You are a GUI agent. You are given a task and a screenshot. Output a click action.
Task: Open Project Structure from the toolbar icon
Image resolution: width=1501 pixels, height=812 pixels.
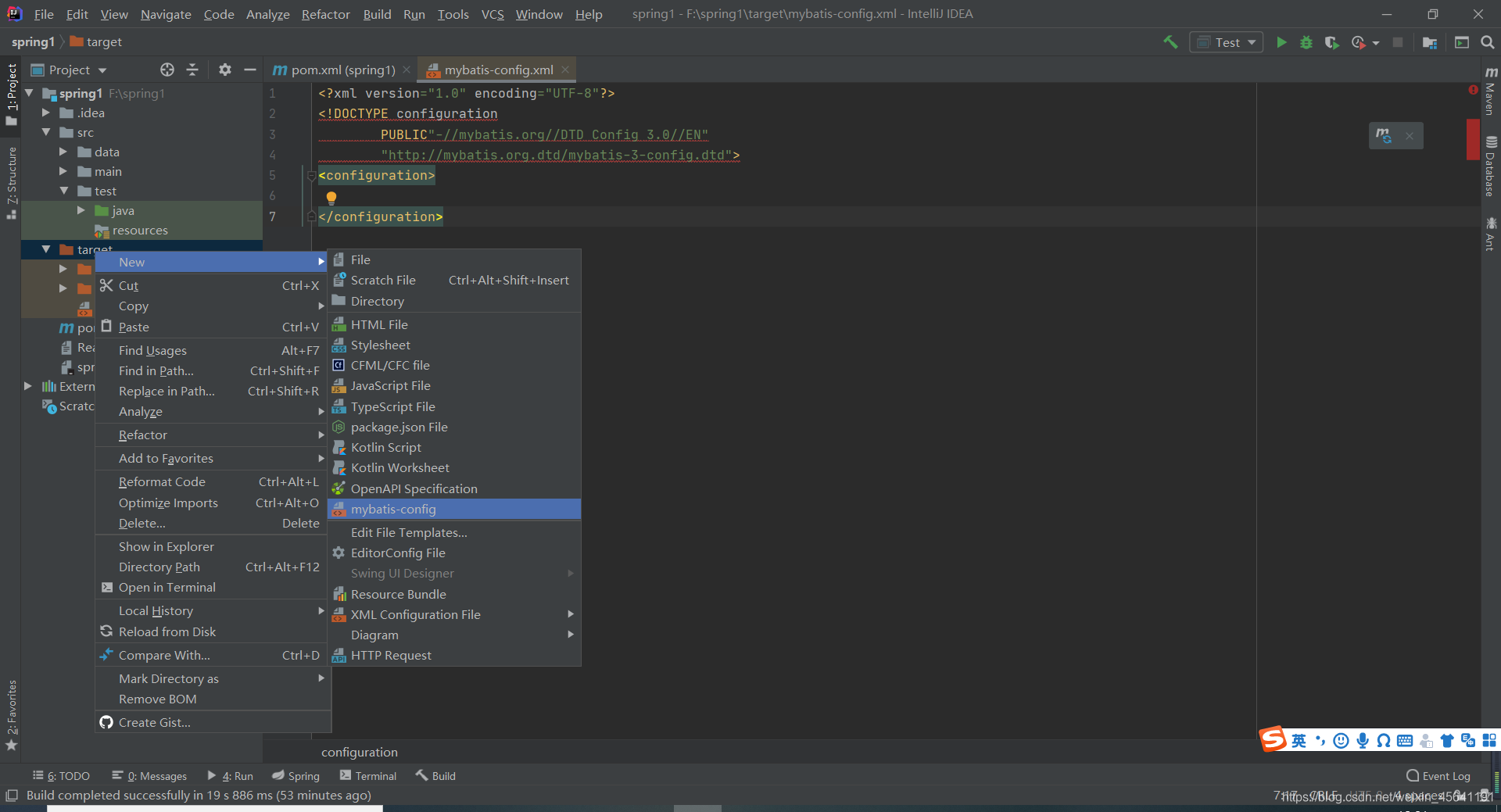[1430, 42]
